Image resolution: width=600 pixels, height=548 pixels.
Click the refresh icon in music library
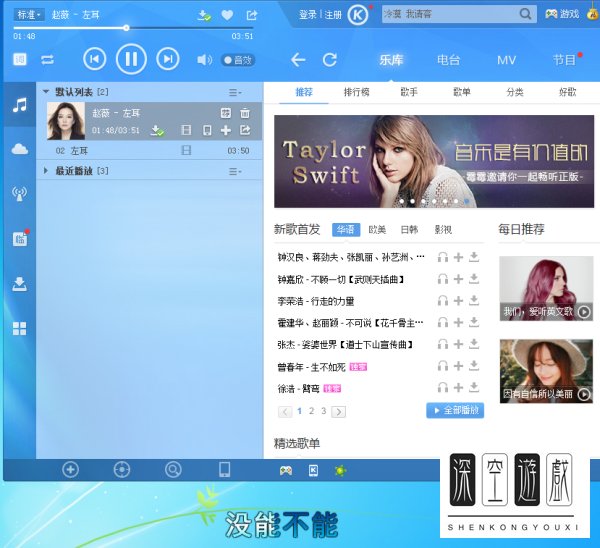330,60
